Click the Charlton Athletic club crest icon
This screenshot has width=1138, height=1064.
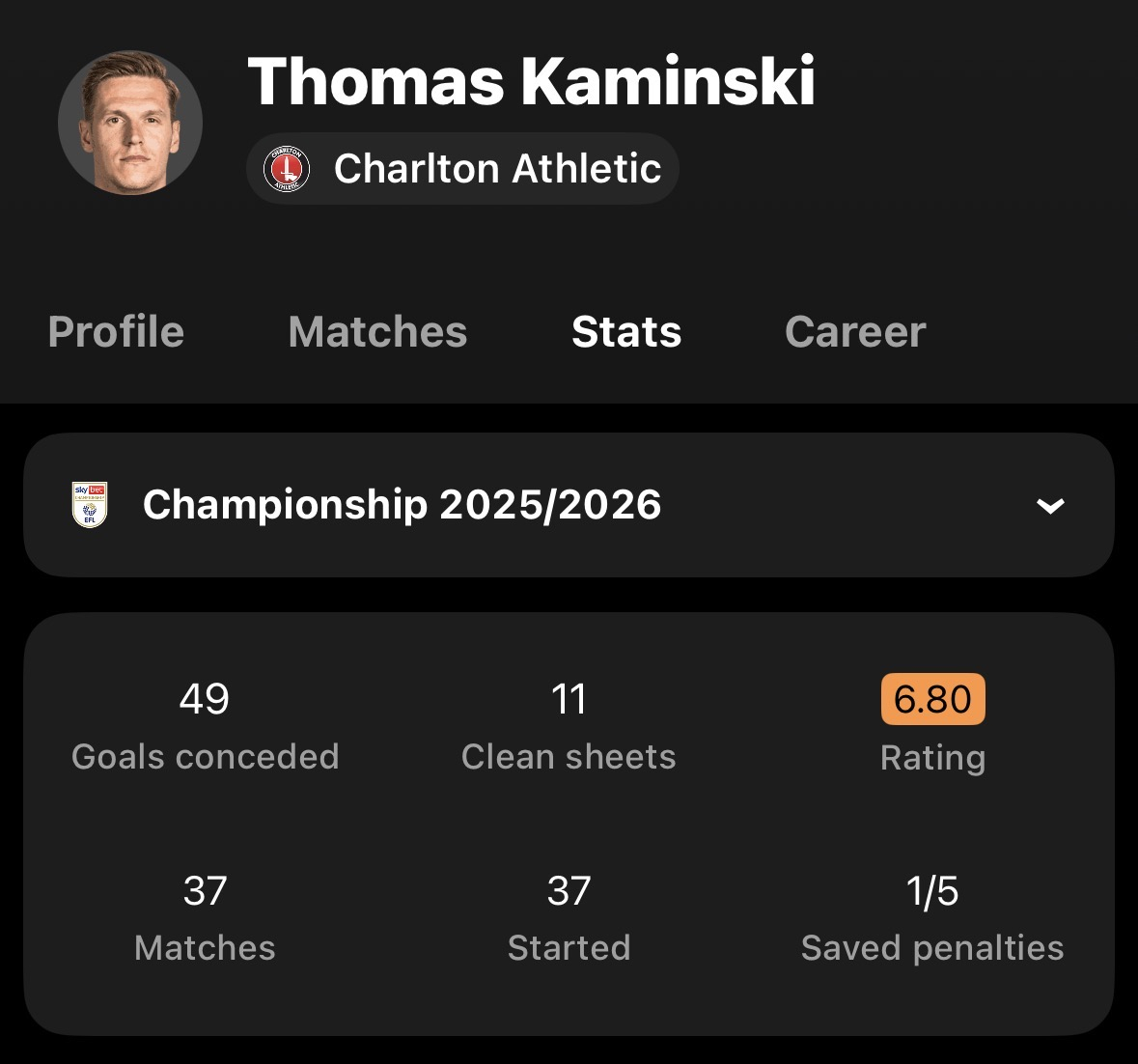click(287, 168)
